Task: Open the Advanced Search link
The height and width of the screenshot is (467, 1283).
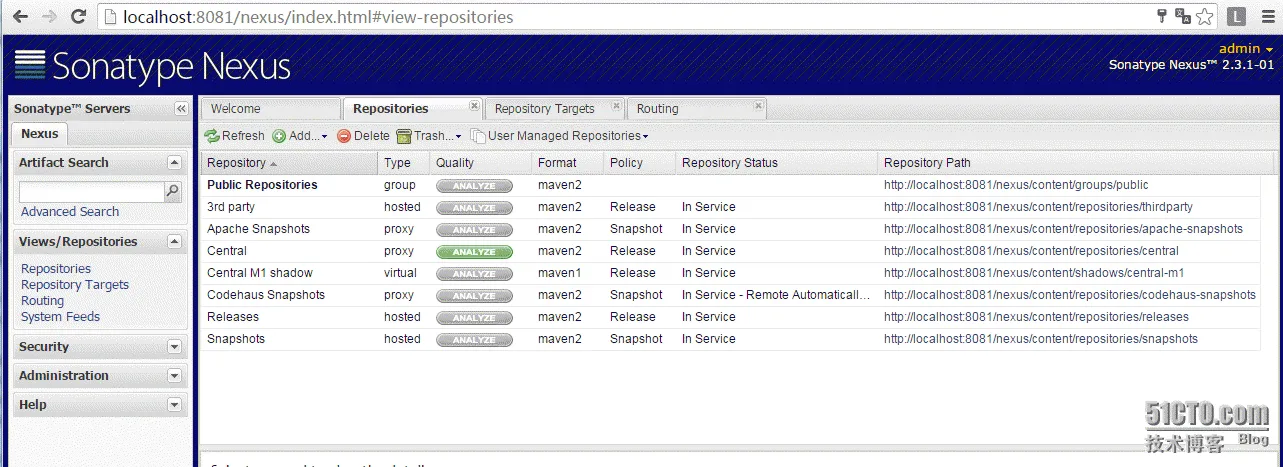Action: click(70, 212)
